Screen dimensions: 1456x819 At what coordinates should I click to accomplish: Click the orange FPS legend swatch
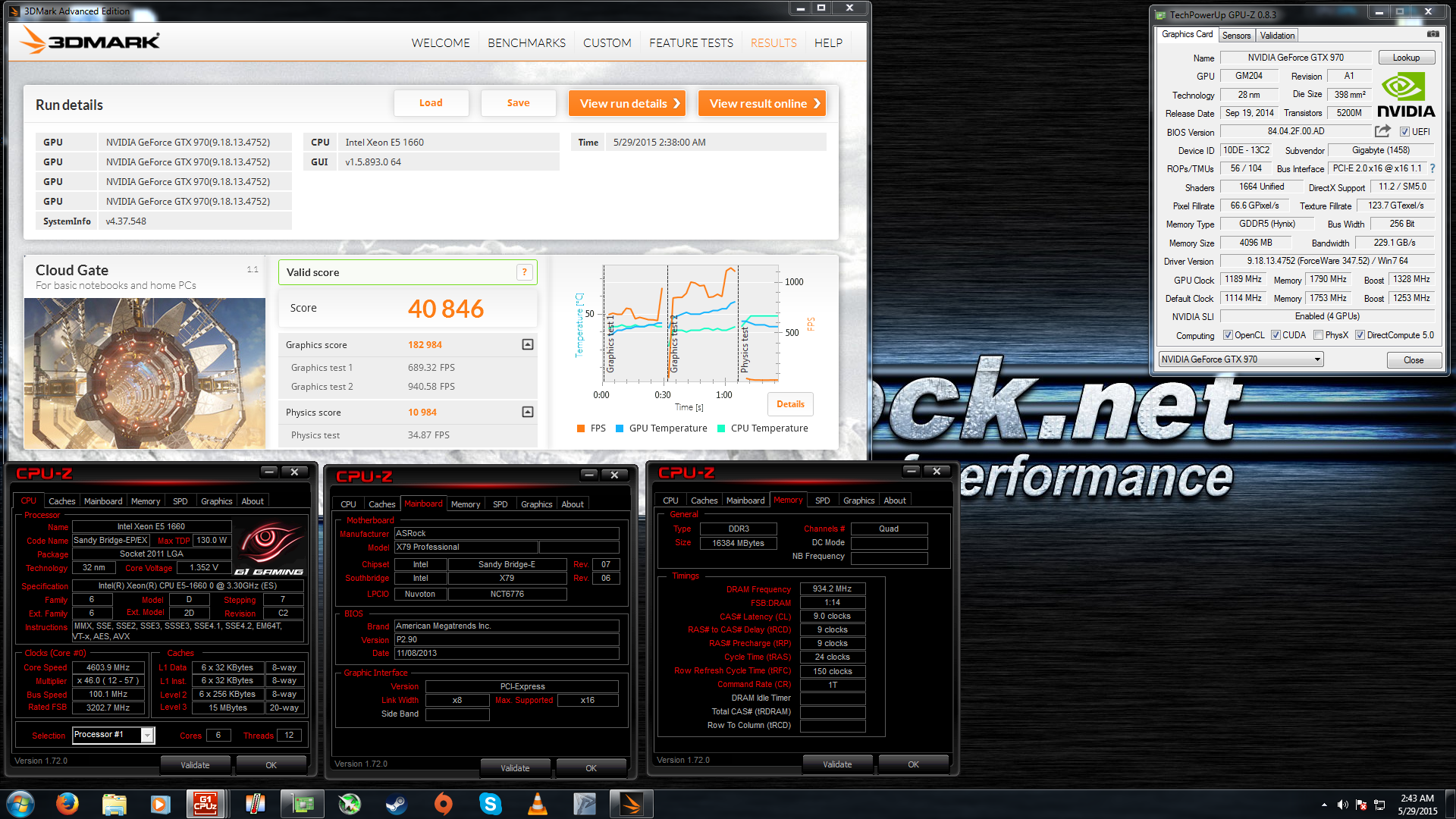(581, 428)
